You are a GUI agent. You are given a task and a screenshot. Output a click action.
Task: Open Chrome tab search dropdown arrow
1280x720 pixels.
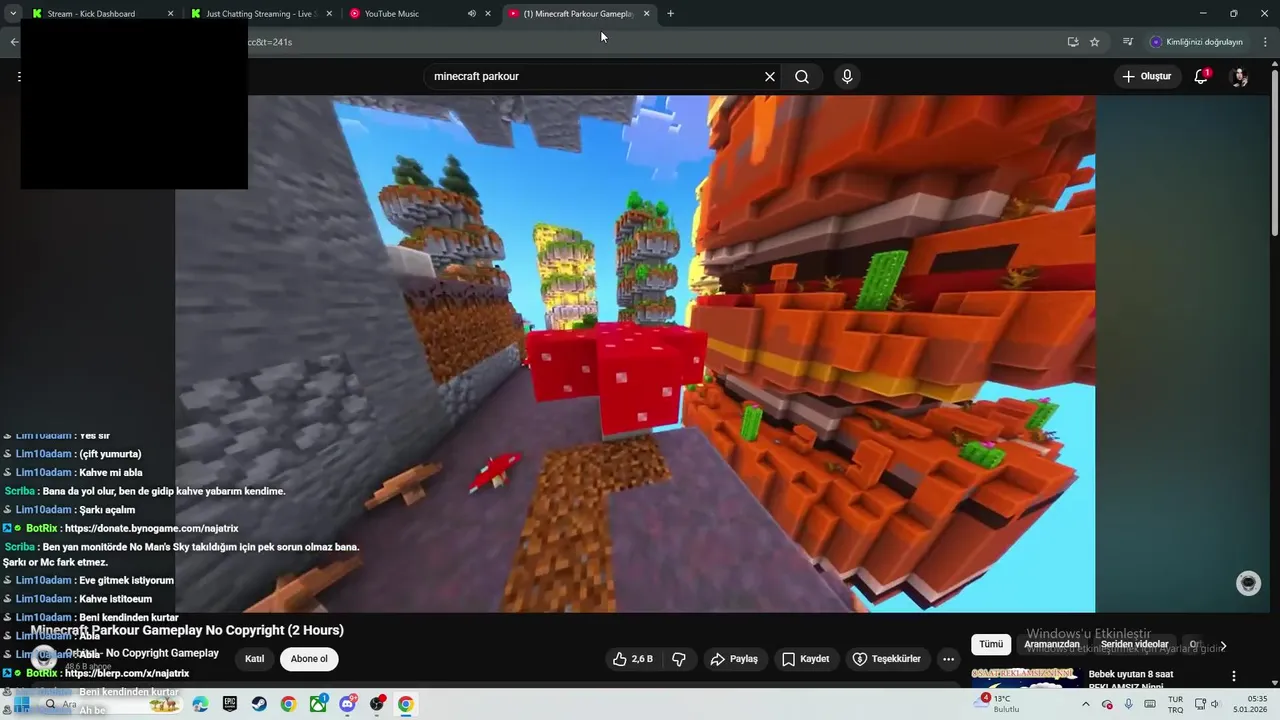coord(13,13)
